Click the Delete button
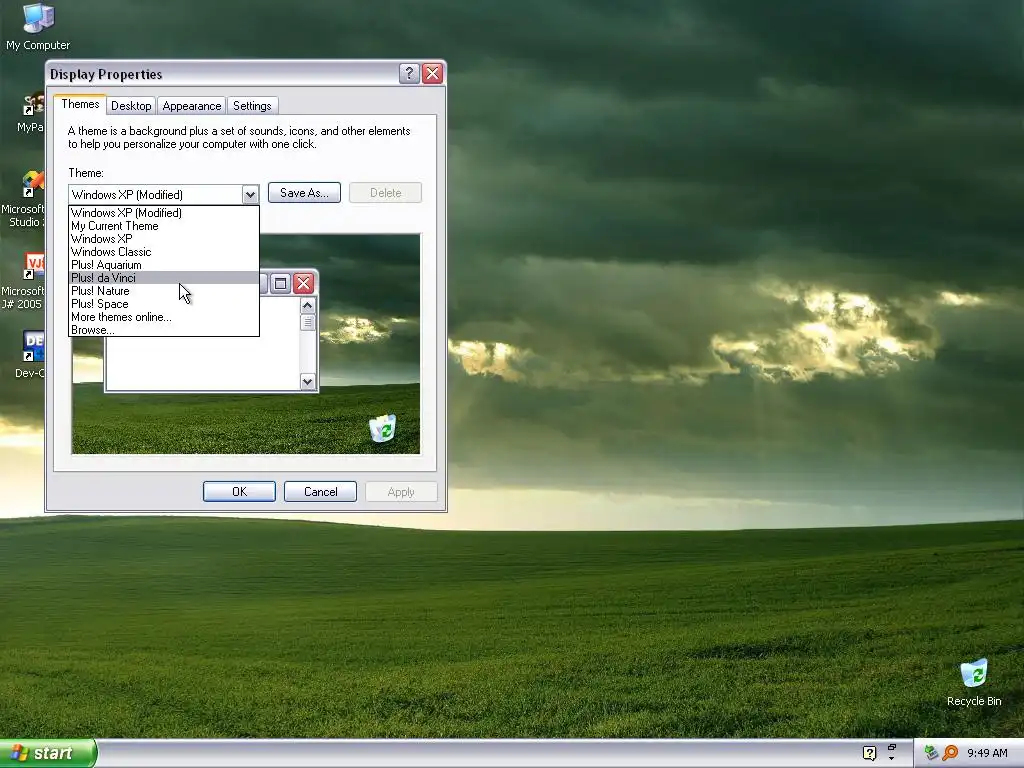The image size is (1024, 768). click(x=385, y=193)
